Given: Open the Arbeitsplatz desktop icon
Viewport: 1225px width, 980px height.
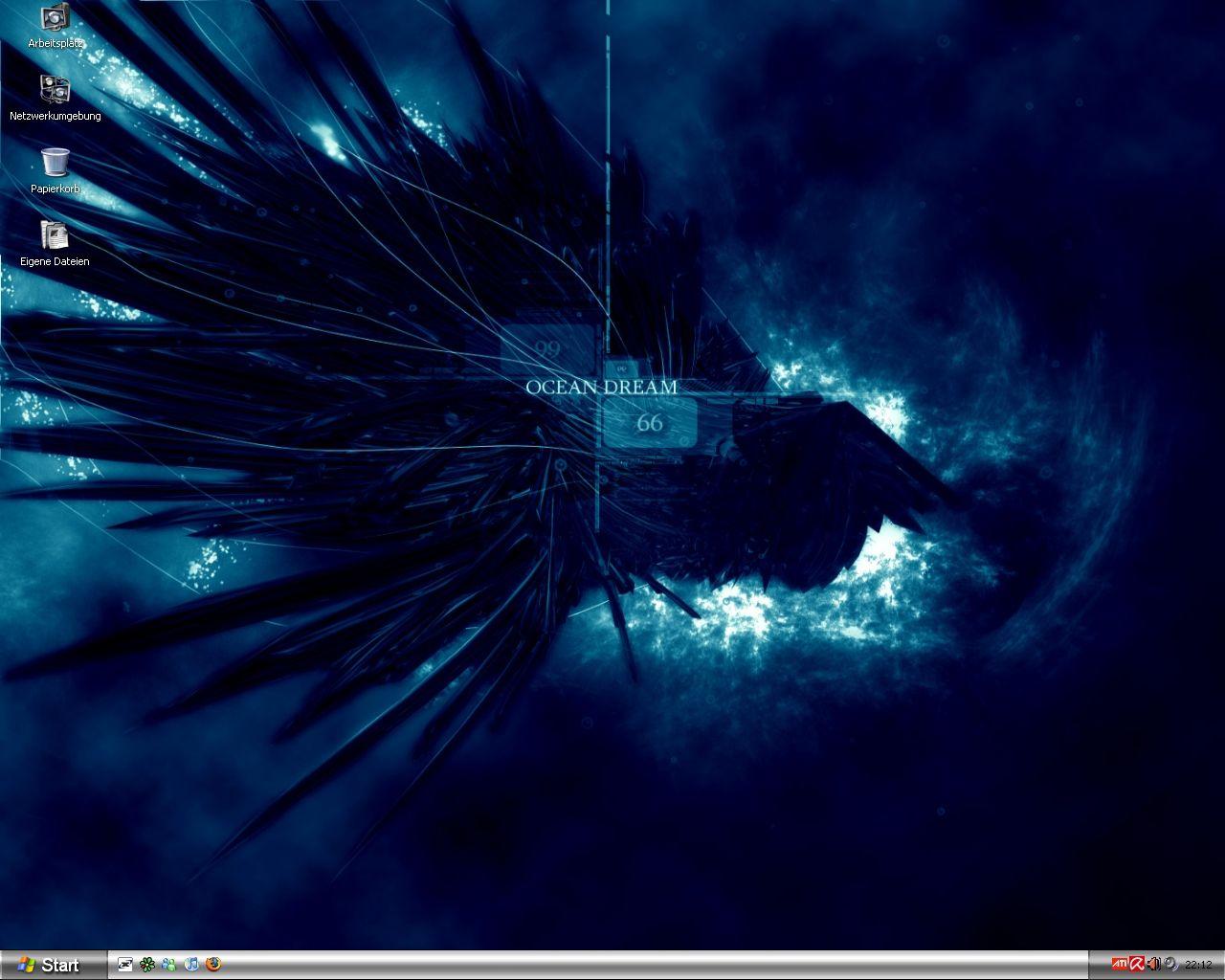Looking at the screenshot, I should click(56, 17).
